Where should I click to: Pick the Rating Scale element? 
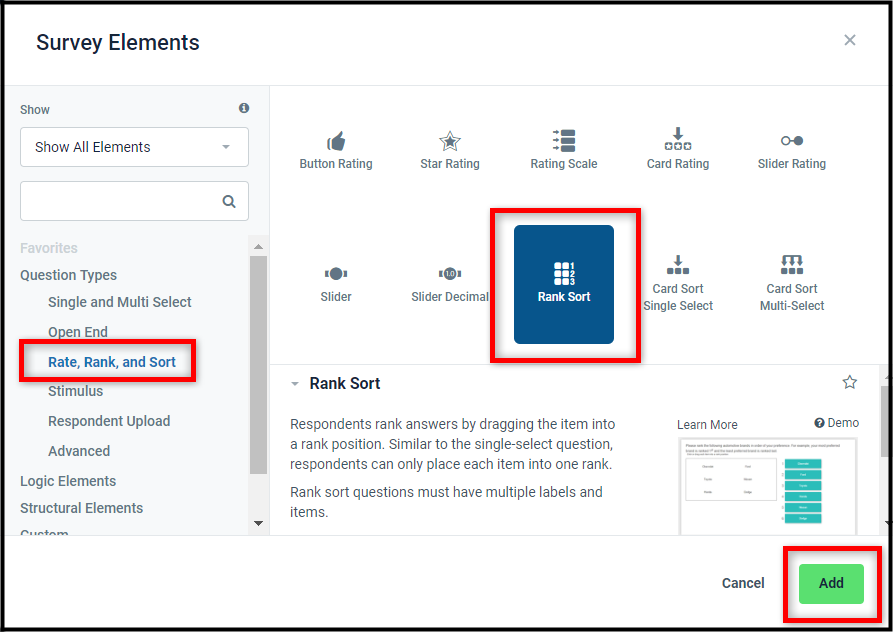pyautogui.click(x=564, y=151)
